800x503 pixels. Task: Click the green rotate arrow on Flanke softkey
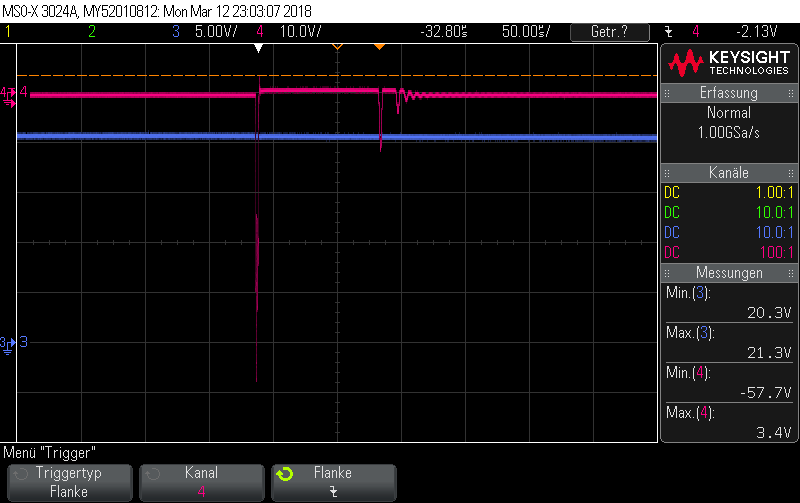(x=285, y=474)
